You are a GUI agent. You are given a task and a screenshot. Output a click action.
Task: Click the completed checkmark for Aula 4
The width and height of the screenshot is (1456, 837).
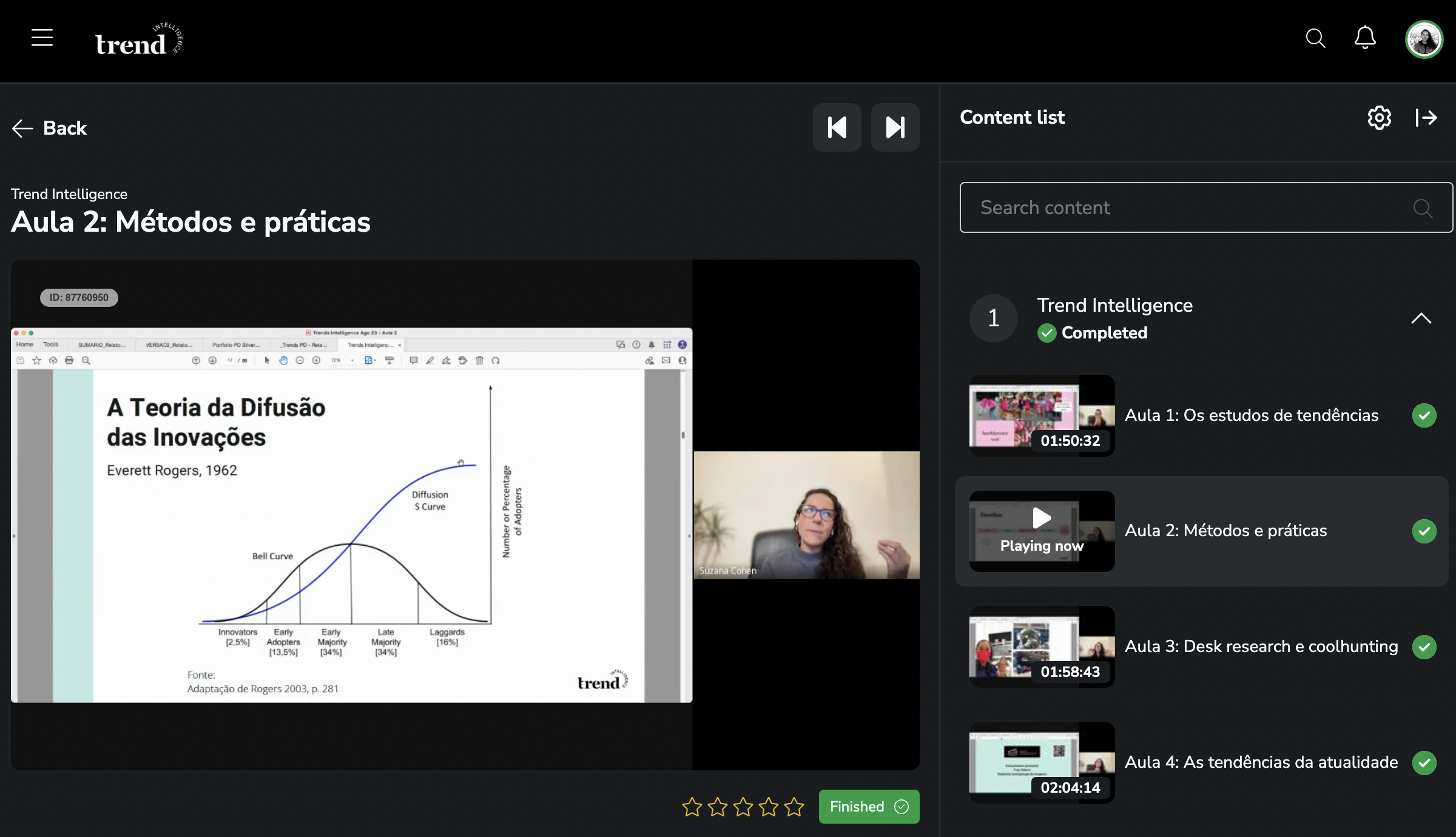tap(1424, 763)
